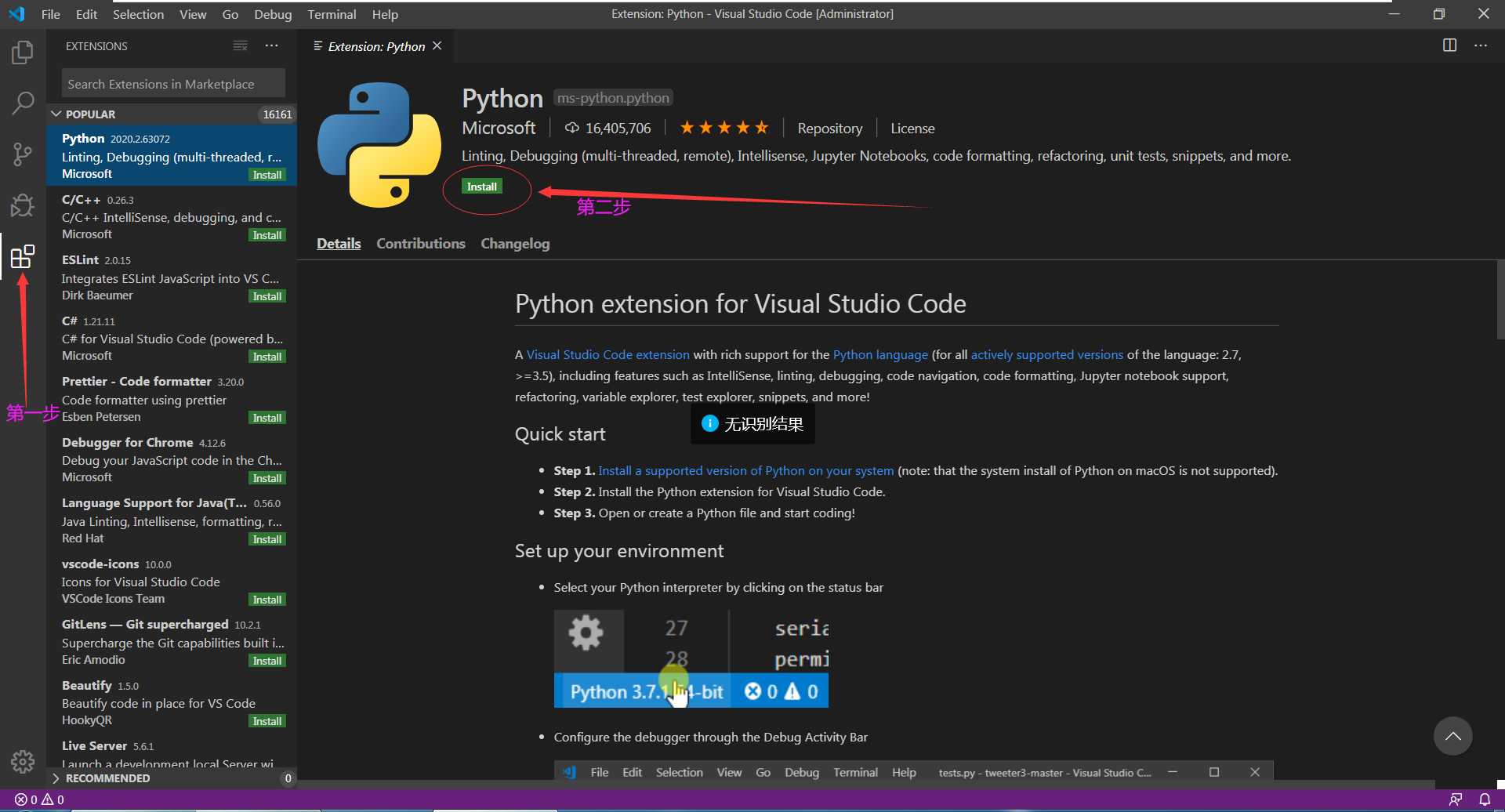This screenshot has width=1505, height=812.
Task: Open the Debug menu
Action: 273,14
